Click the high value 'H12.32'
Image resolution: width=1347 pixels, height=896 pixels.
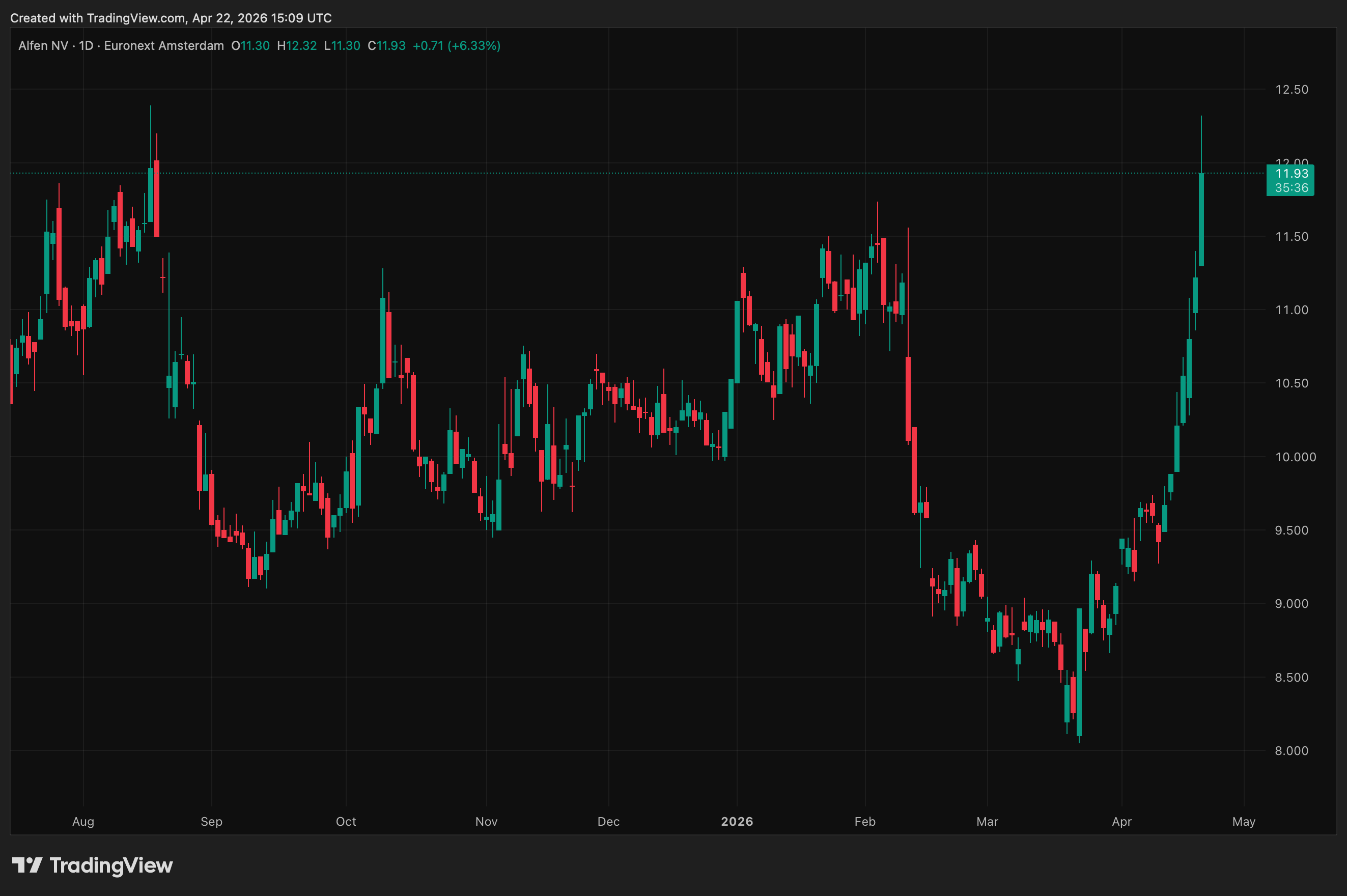tap(296, 46)
